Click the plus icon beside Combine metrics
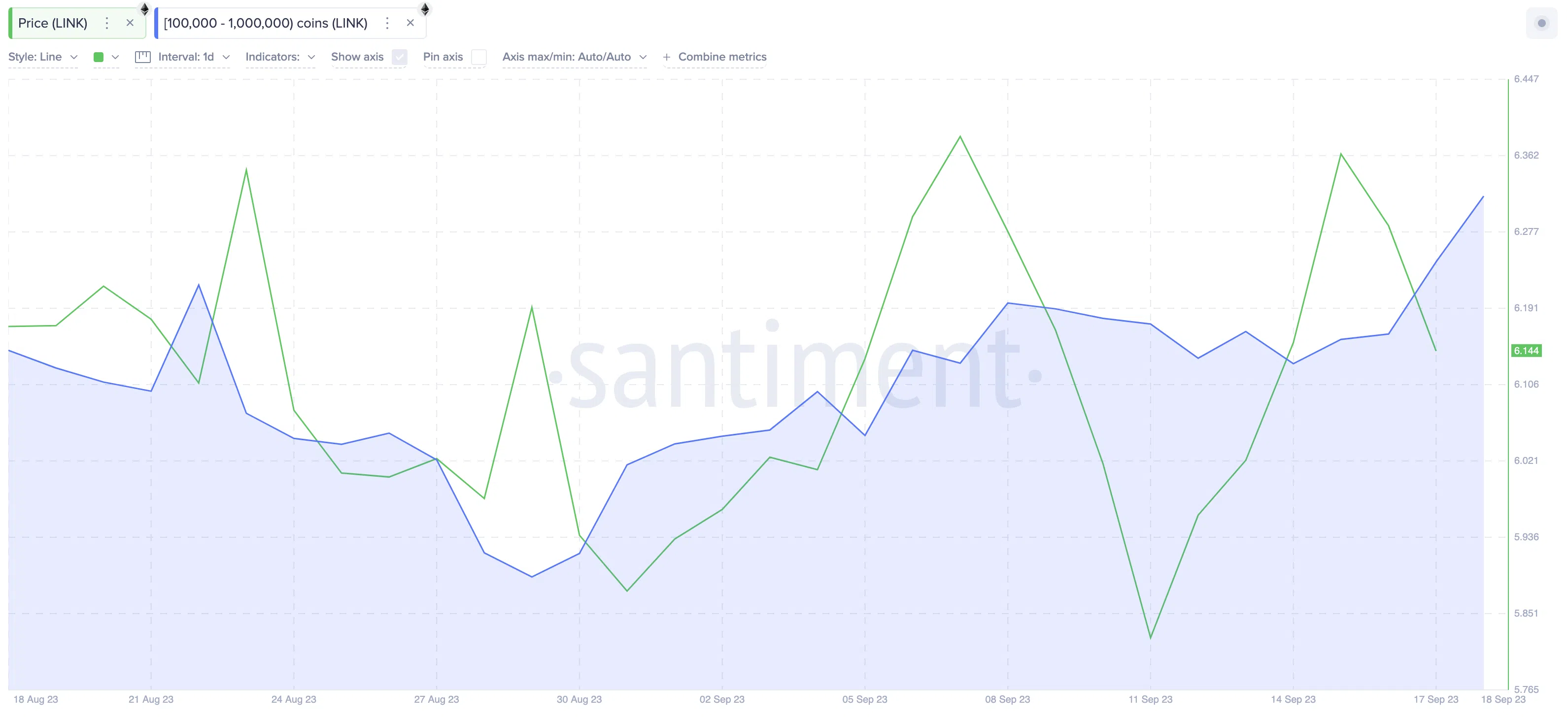This screenshot has height=717, width=1568. coord(667,57)
